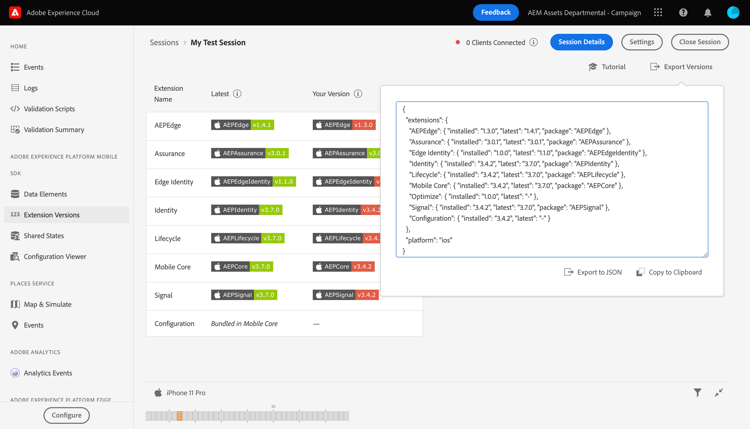The width and height of the screenshot is (750, 429).
Task: Open Configuration Viewer in sidebar
Action: point(55,256)
